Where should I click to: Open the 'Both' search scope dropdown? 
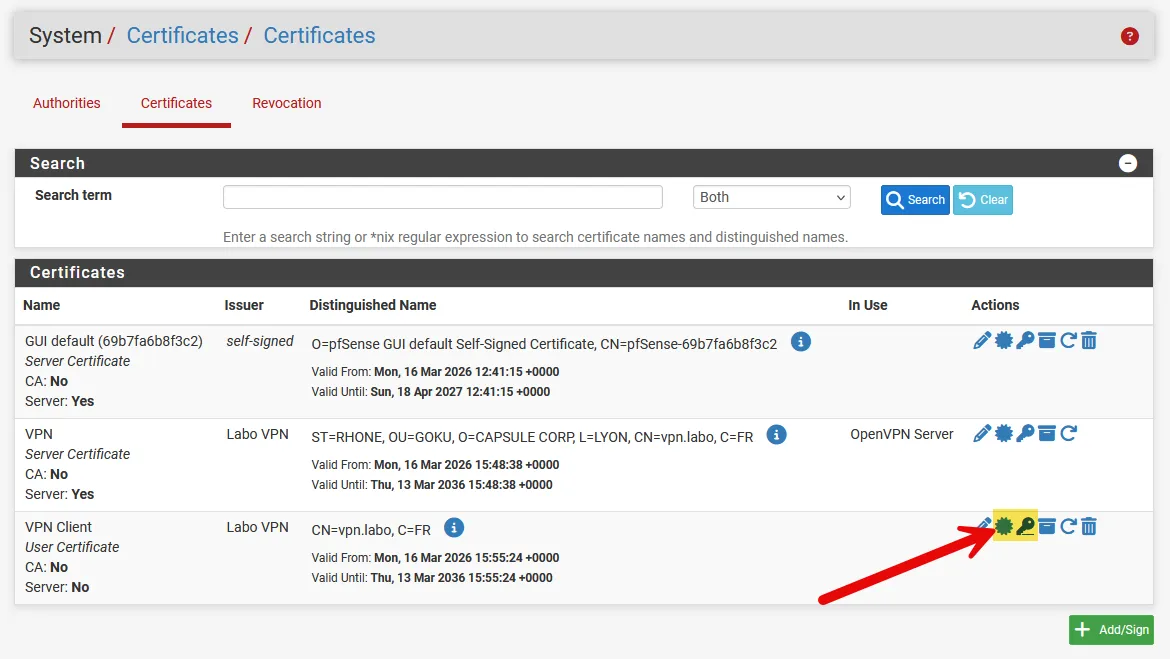coord(771,198)
